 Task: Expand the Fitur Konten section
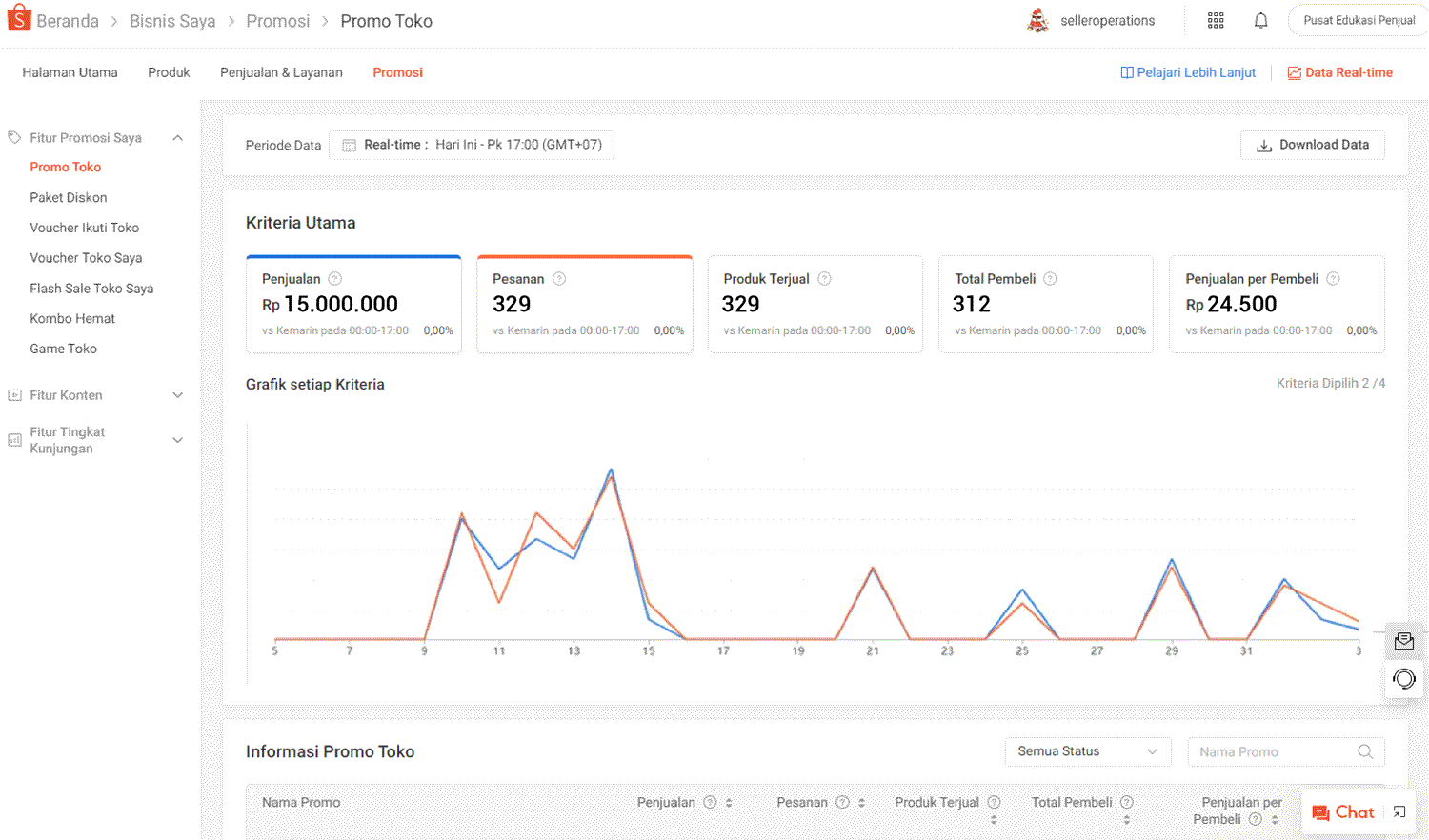(x=177, y=395)
